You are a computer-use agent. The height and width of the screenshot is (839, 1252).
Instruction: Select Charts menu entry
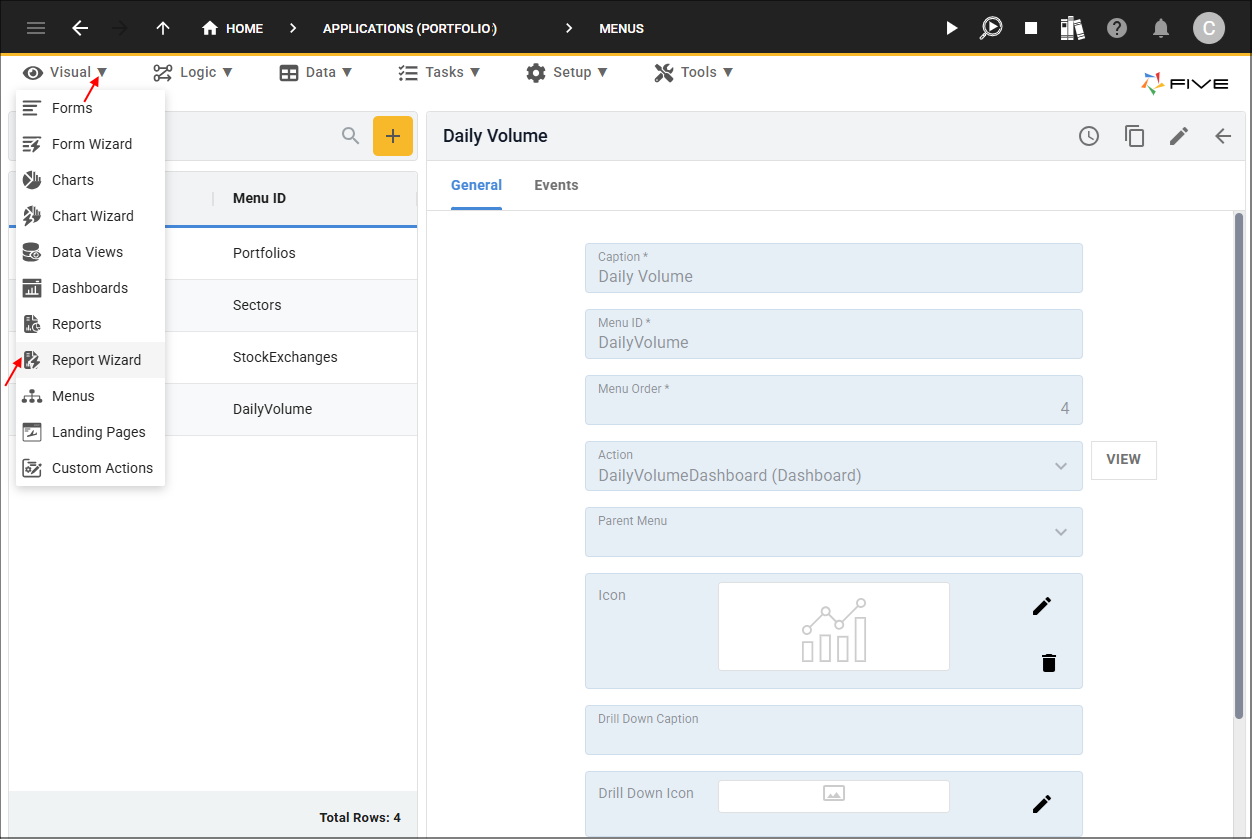90,180
